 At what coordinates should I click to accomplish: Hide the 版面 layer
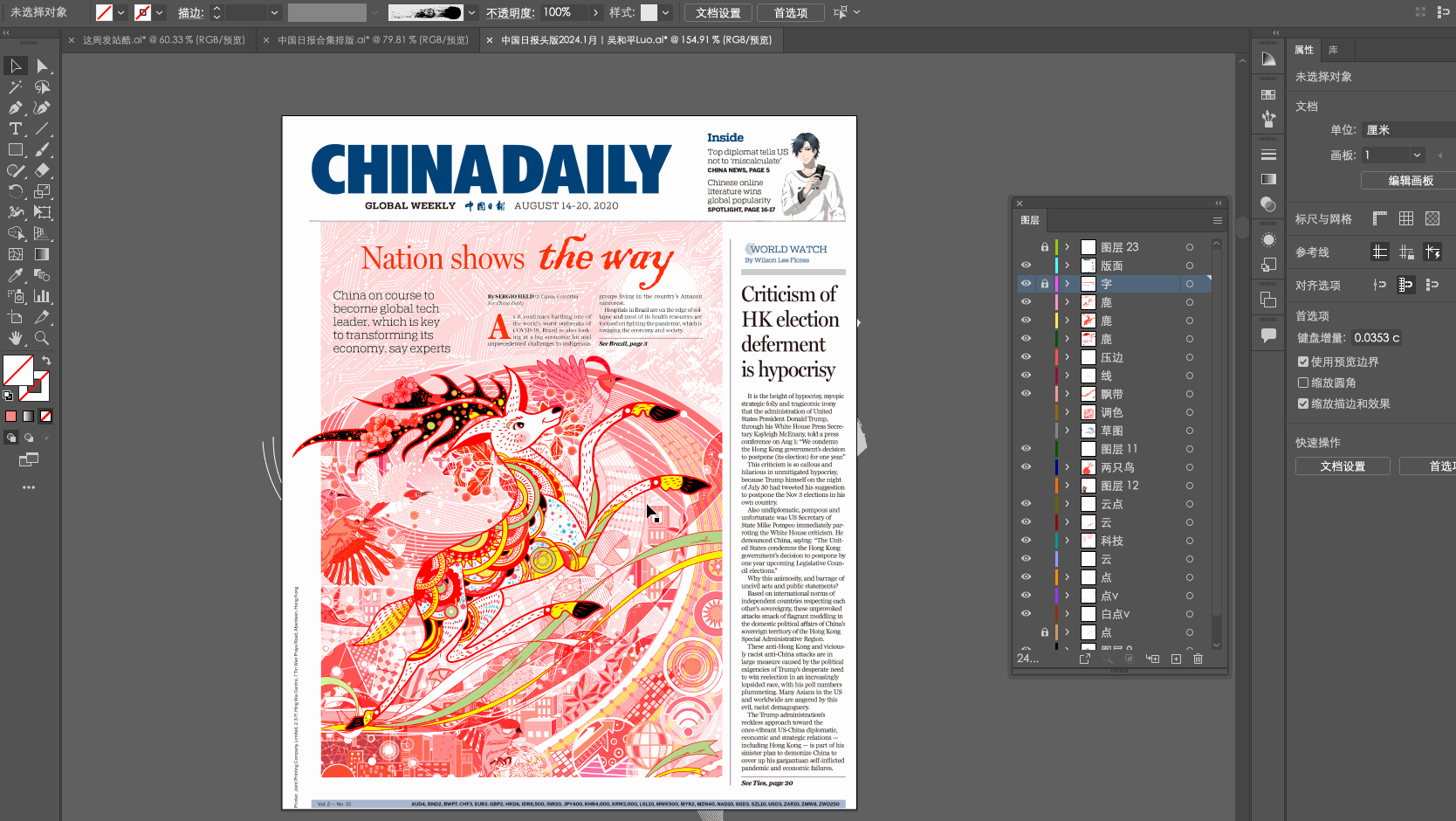(x=1026, y=266)
